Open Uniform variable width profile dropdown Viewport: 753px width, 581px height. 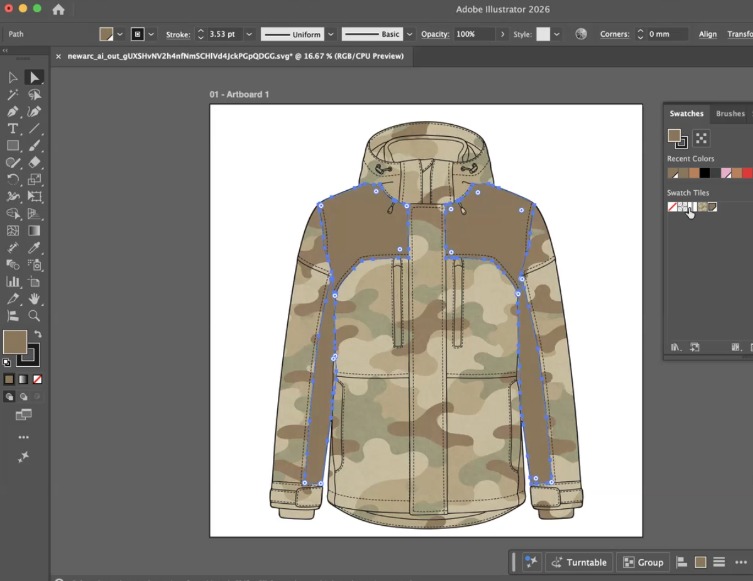[330, 35]
